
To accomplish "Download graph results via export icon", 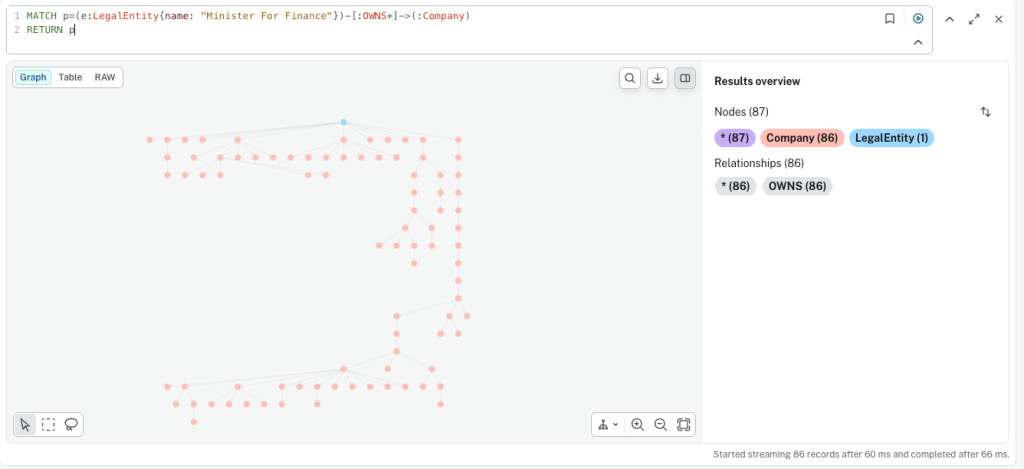I will (657, 78).
